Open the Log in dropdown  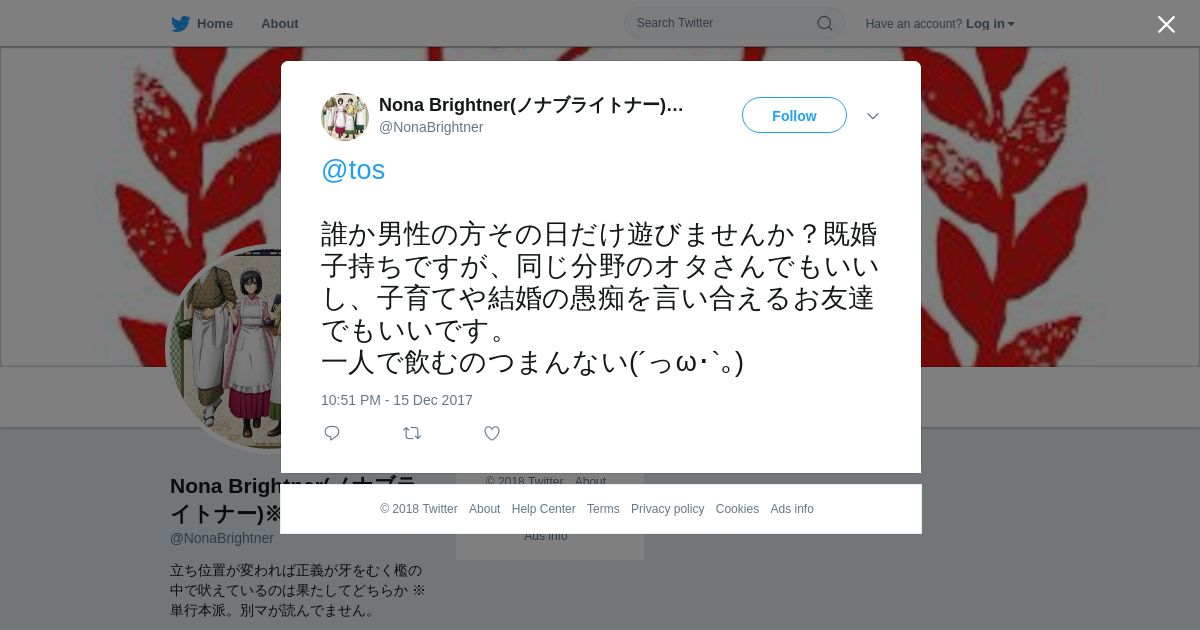[990, 24]
